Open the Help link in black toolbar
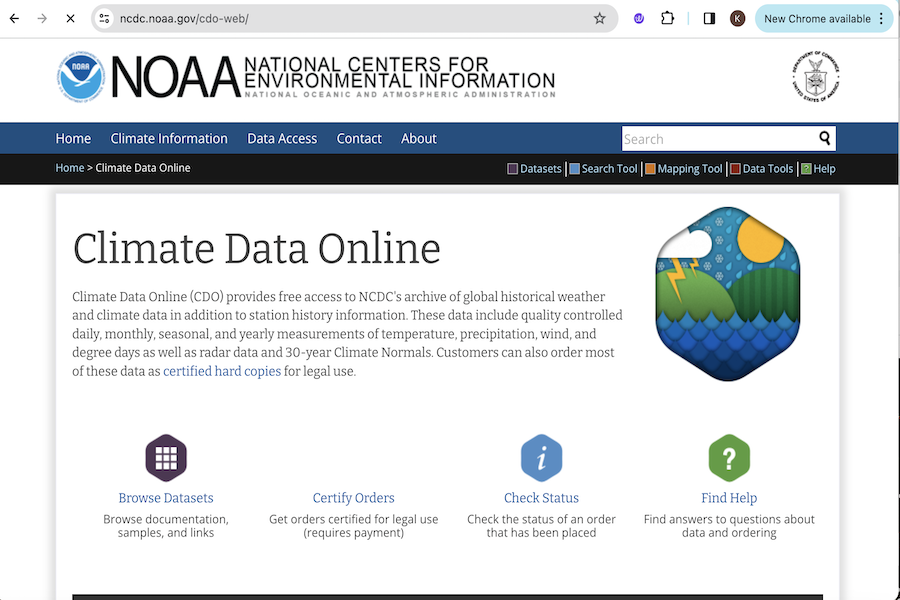Image resolution: width=900 pixels, height=600 pixels. (x=824, y=169)
